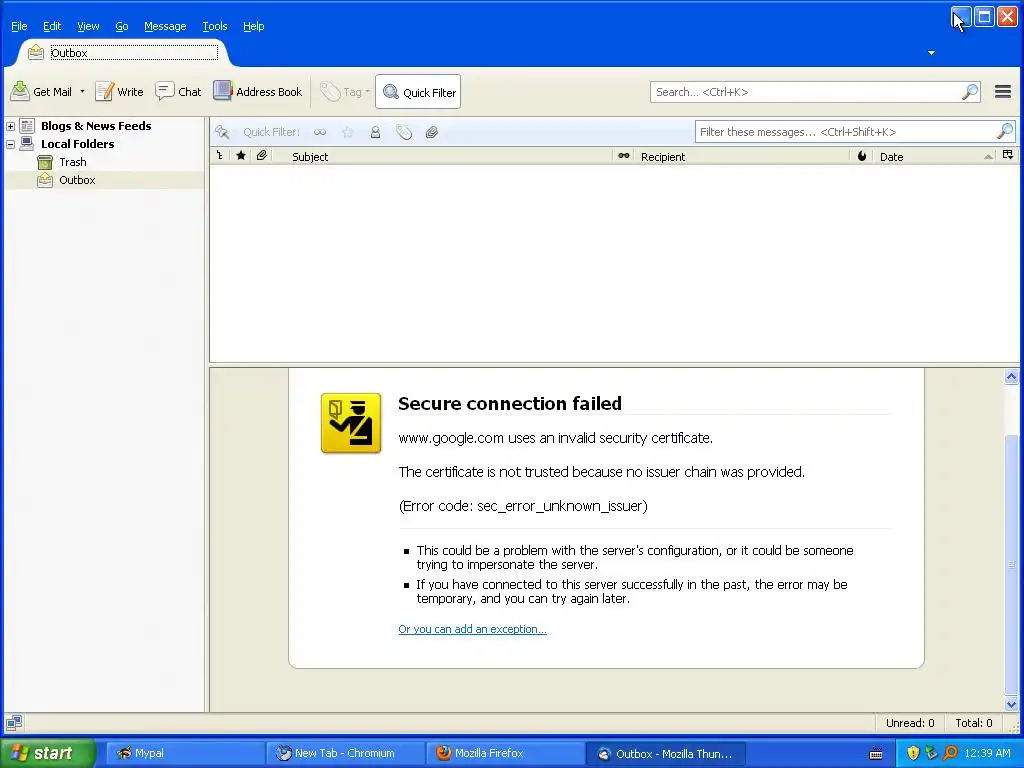Click the magnifier in the message filter box

tap(1004, 132)
